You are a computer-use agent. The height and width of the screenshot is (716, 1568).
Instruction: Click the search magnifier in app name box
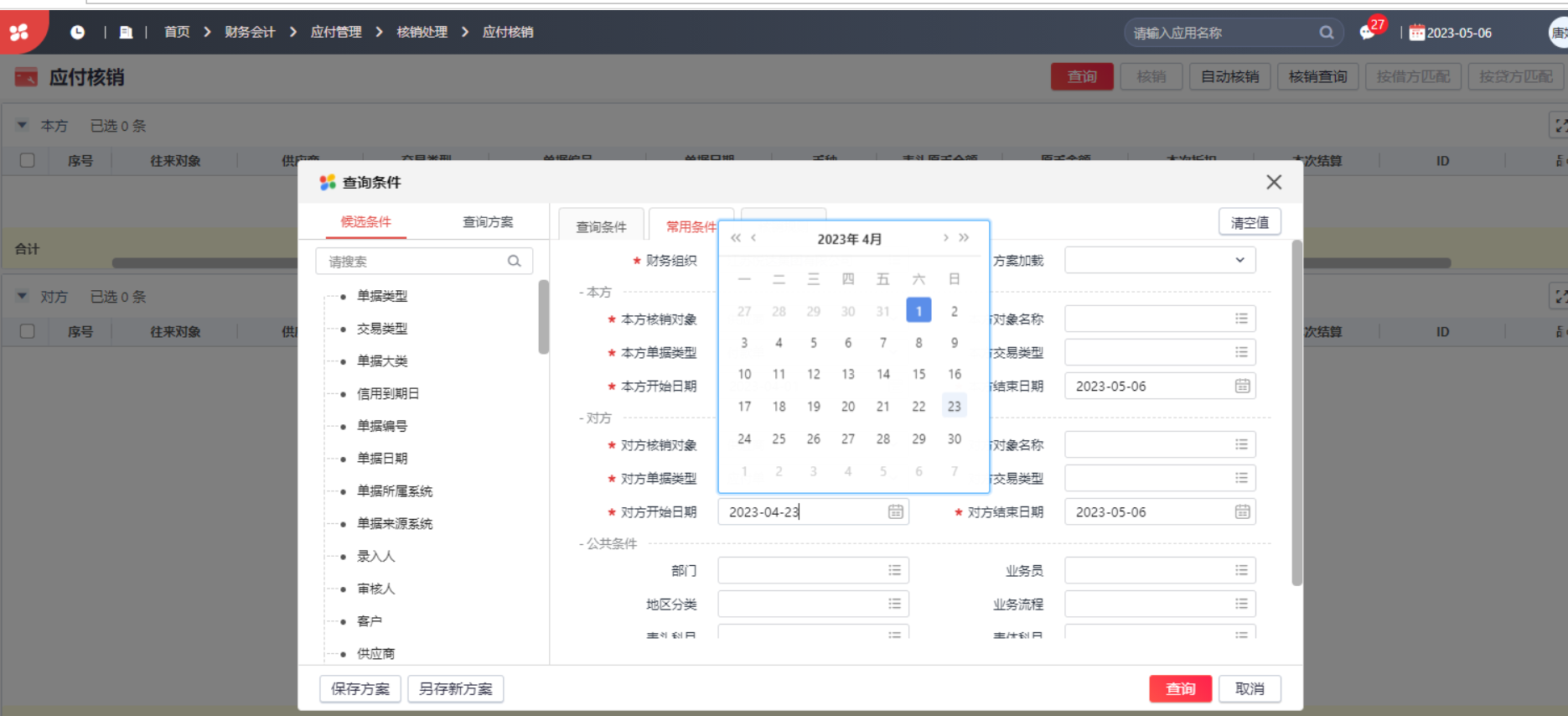(1326, 33)
